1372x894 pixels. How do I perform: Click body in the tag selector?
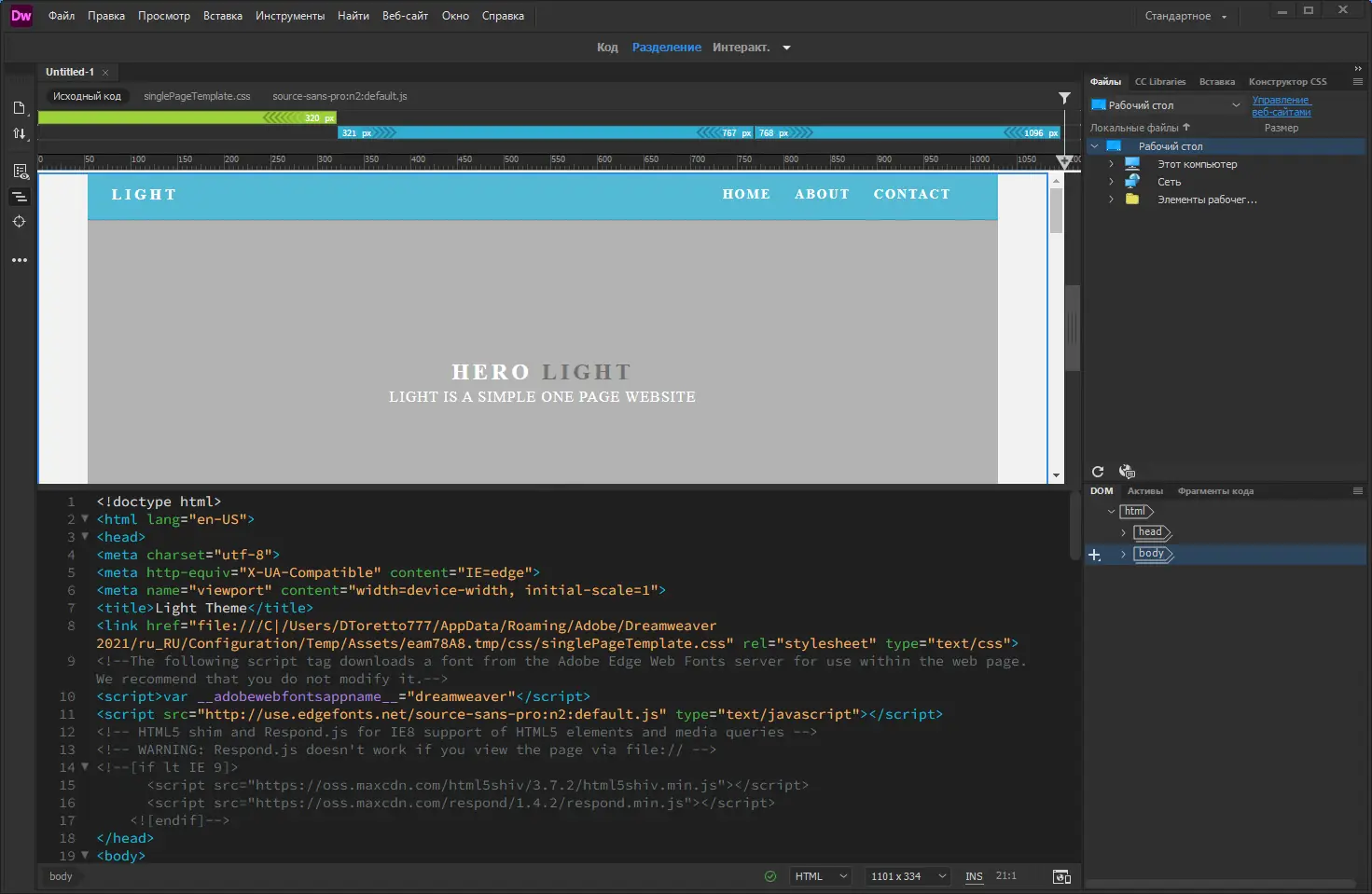click(x=61, y=876)
